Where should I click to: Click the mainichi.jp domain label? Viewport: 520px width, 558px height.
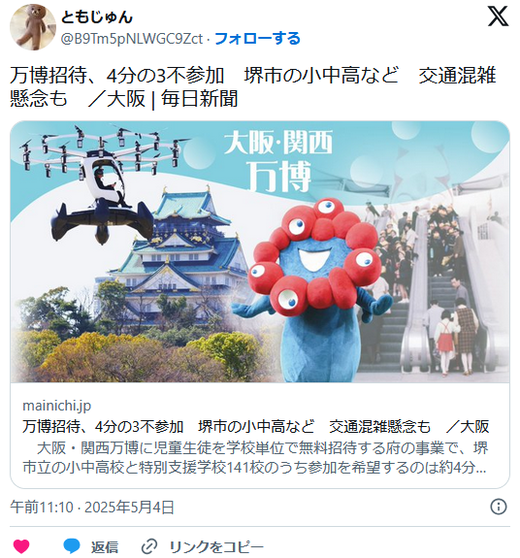click(x=57, y=405)
